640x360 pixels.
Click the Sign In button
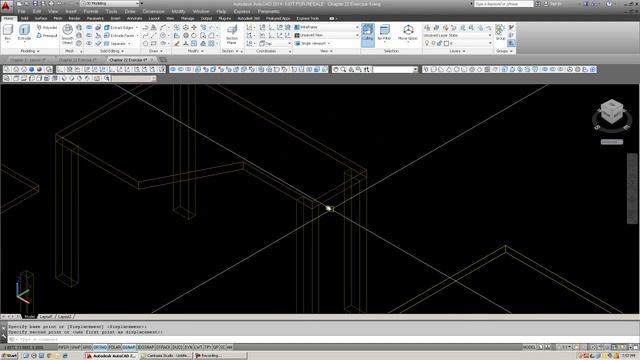coord(553,4)
